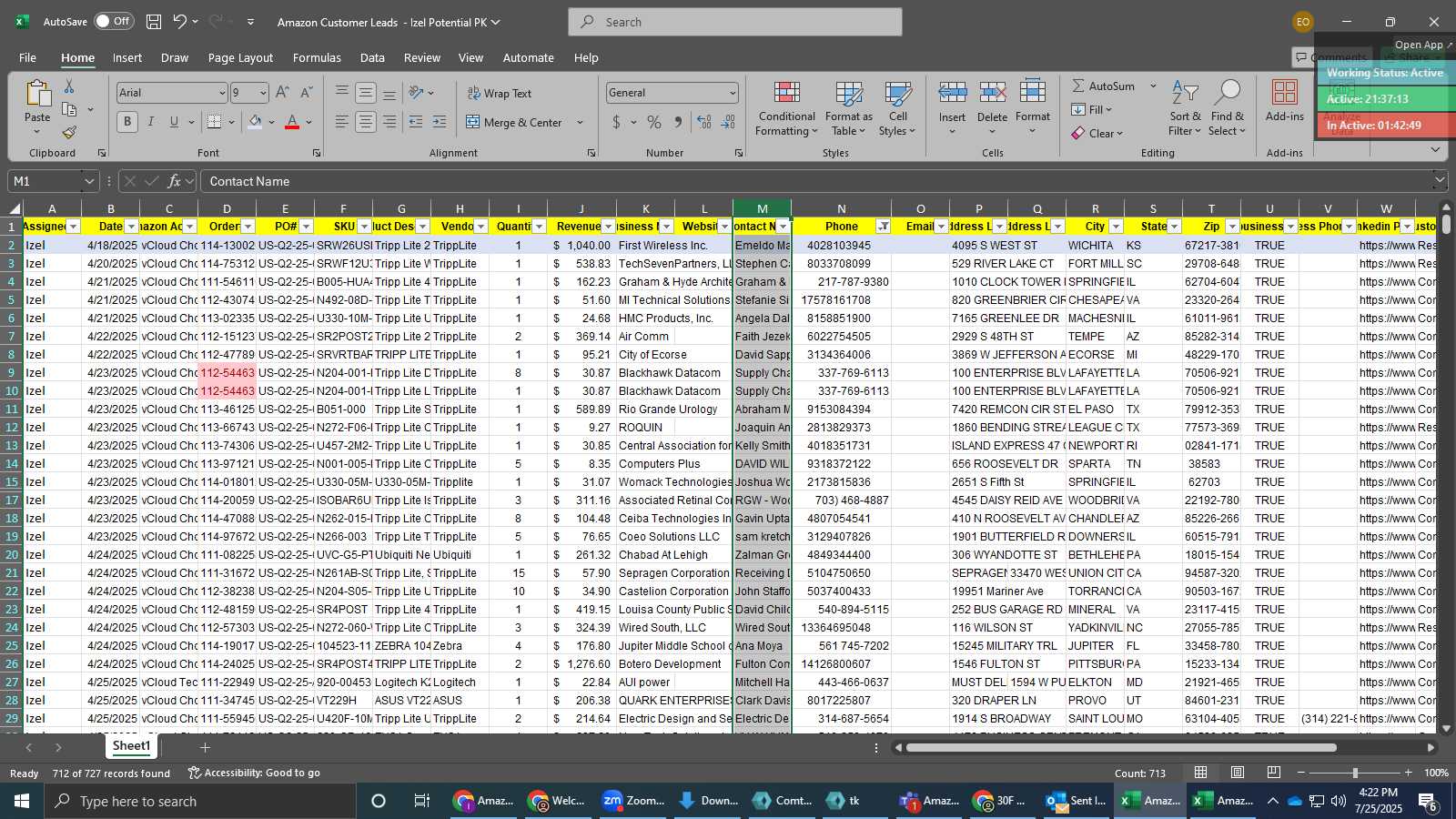Click Increase Indent icon

(440, 121)
